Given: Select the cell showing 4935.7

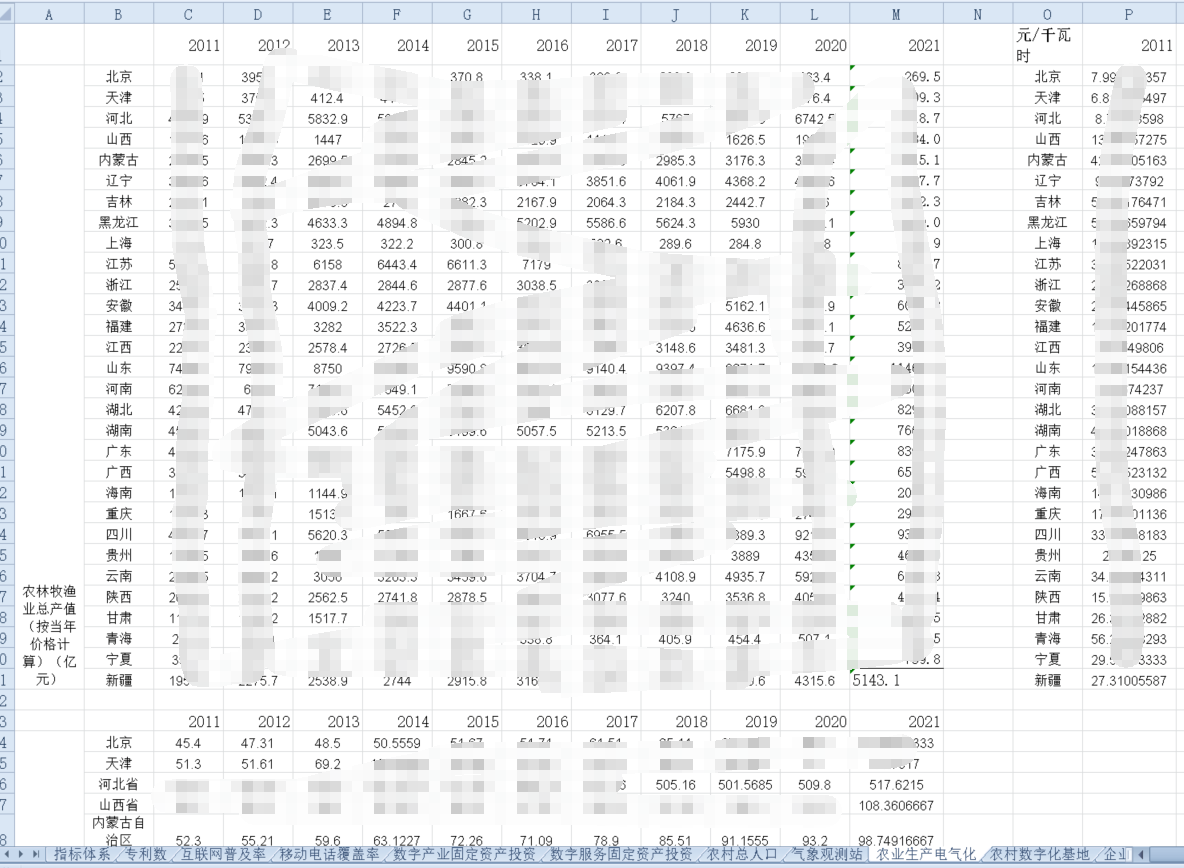Looking at the screenshot, I should click(745, 577).
